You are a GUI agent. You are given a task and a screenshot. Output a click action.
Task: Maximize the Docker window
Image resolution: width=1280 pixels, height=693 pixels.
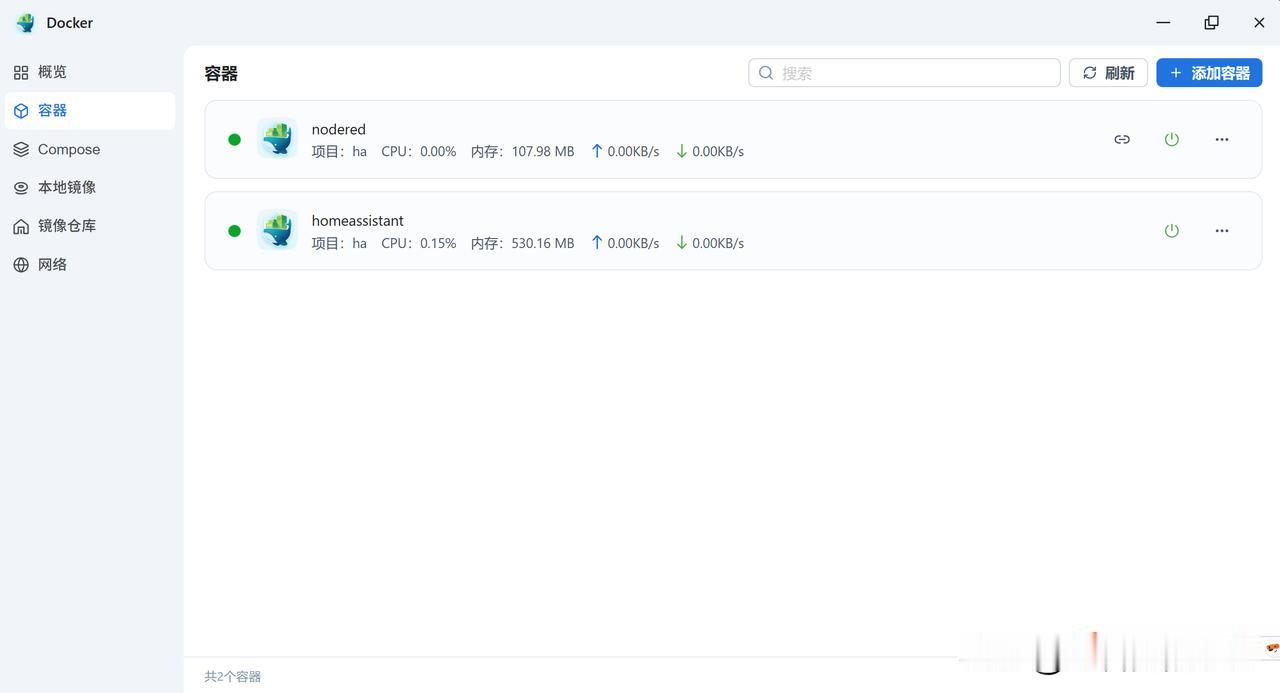coord(1211,22)
